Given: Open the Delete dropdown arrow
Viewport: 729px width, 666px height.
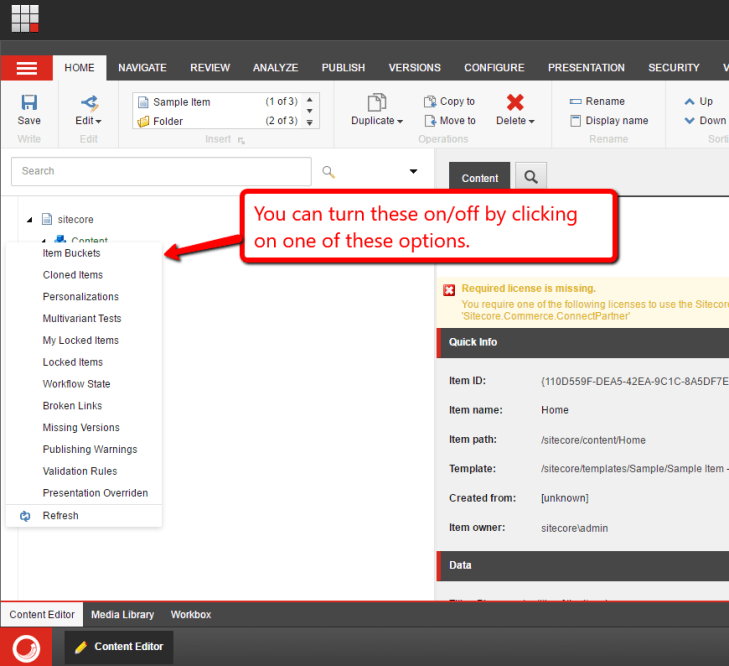Looking at the screenshot, I should [532, 121].
